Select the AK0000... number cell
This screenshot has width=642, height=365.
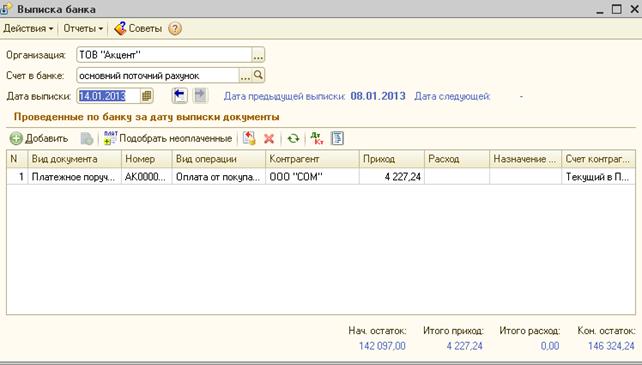[x=147, y=177]
